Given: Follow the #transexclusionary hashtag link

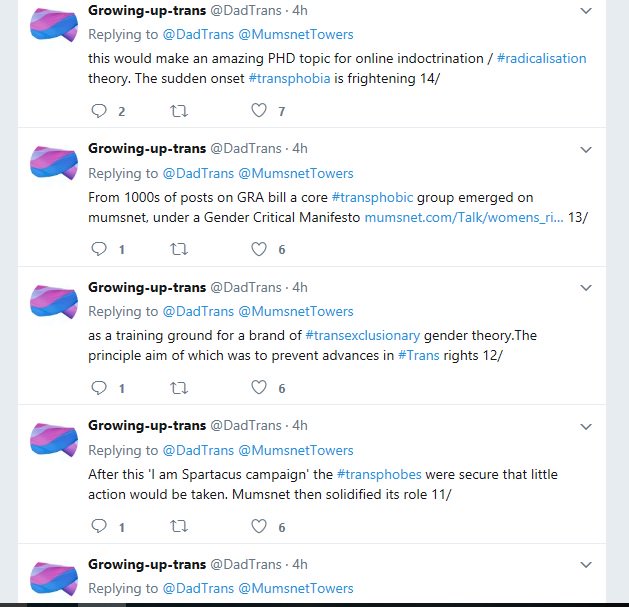Looking at the screenshot, I should pos(363,335).
